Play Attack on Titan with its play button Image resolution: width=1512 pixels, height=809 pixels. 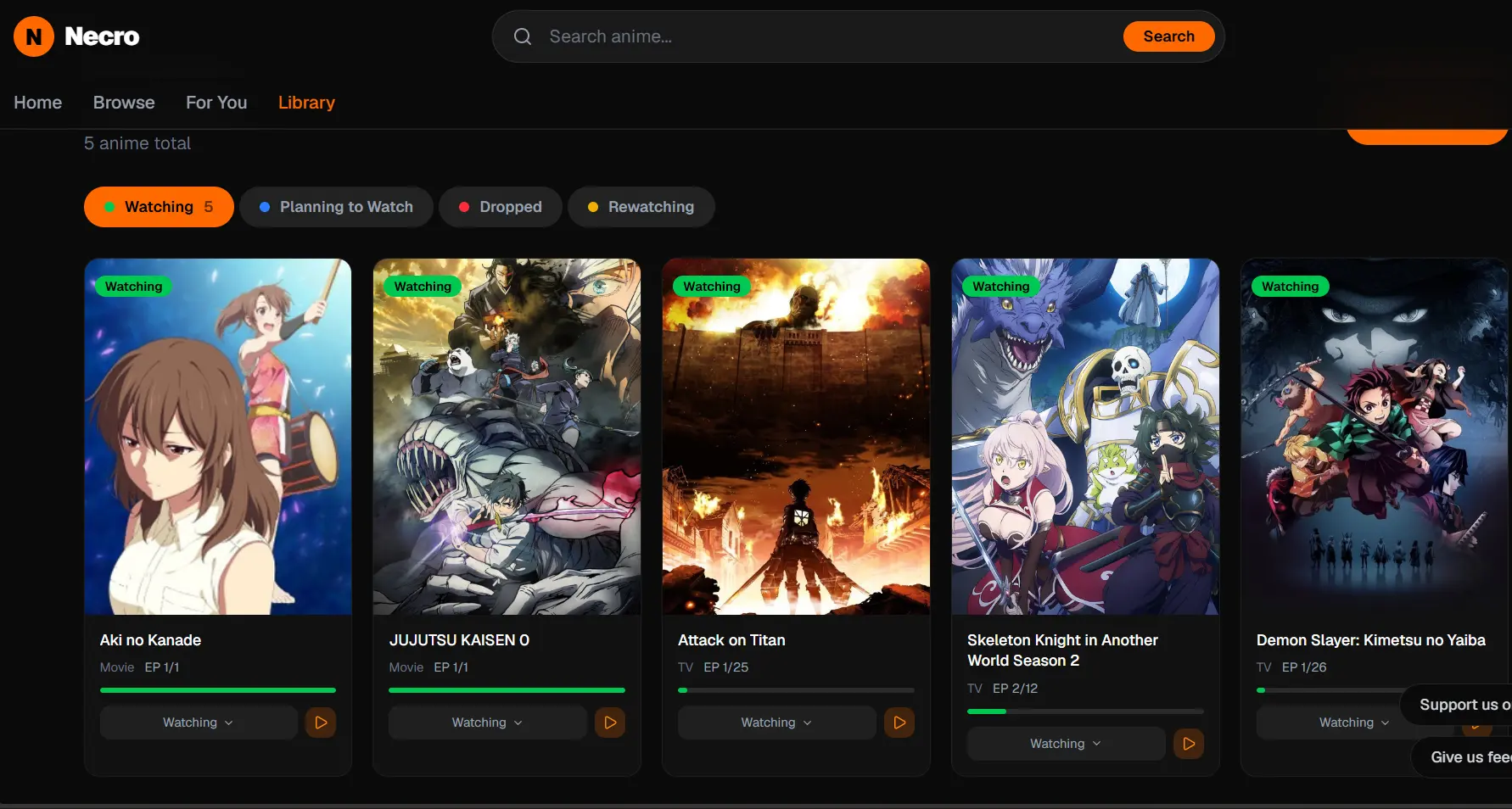[899, 723]
